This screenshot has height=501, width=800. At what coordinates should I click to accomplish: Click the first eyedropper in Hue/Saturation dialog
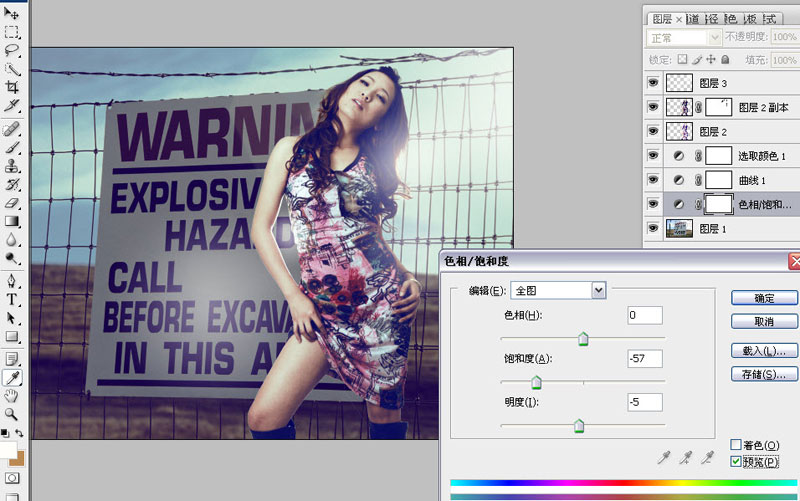coord(663,457)
